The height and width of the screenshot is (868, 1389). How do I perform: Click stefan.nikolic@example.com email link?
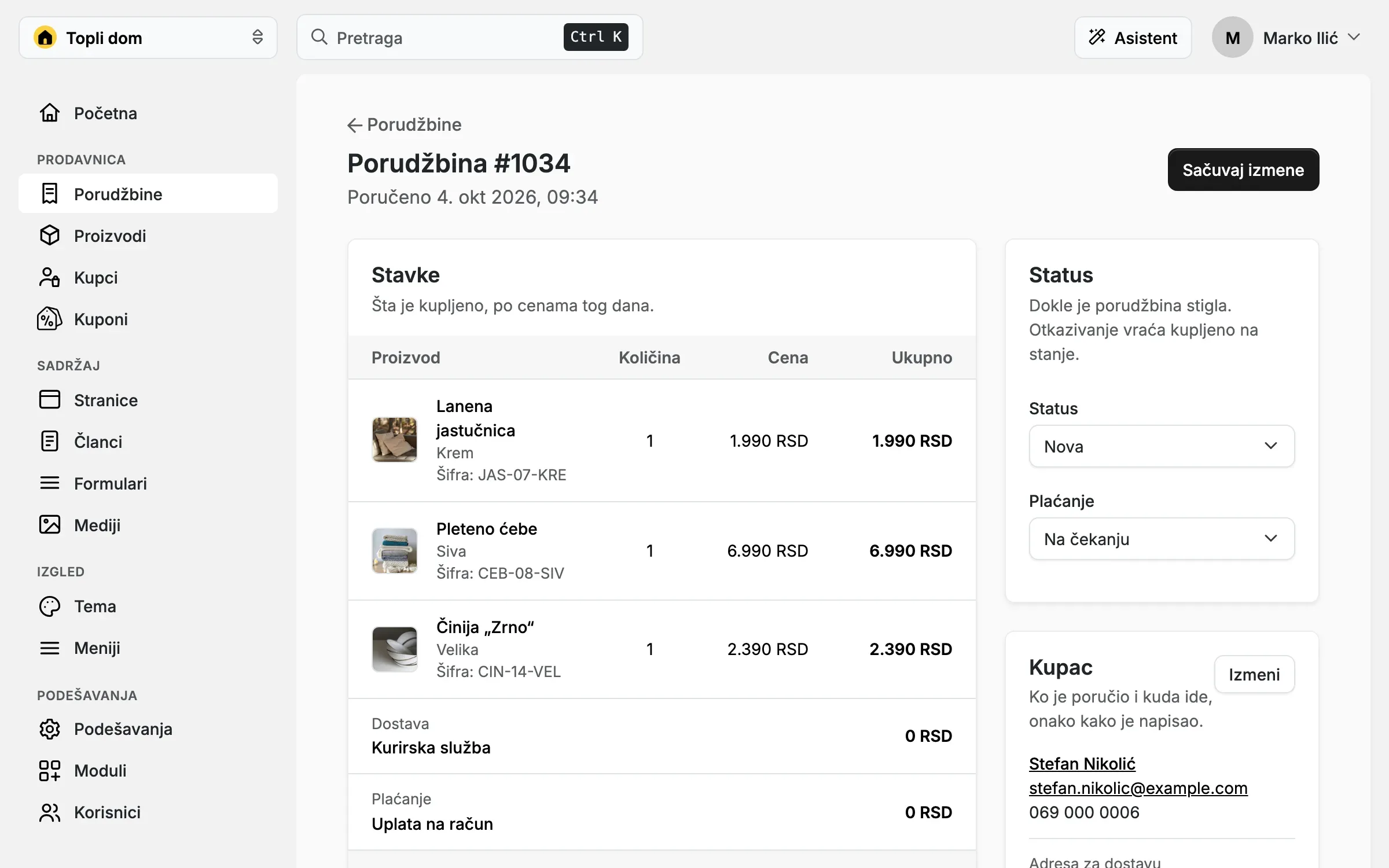click(x=1138, y=788)
